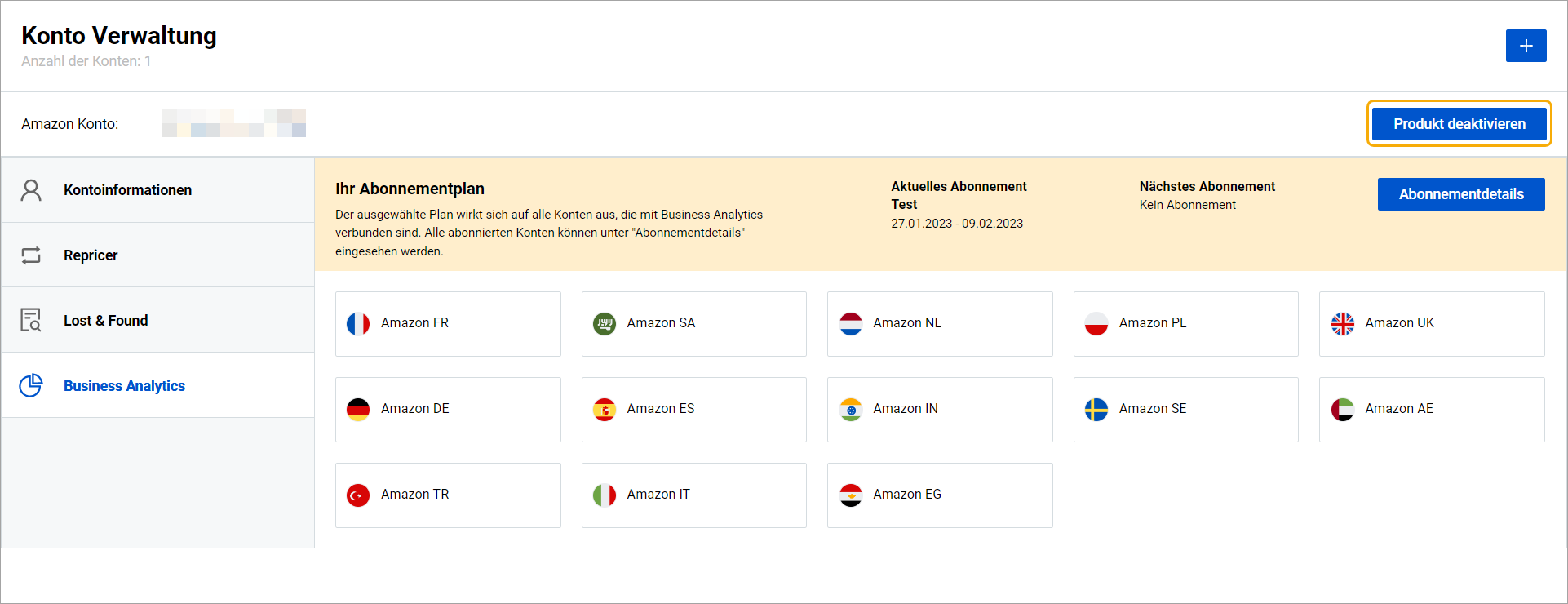Click the Swedish flag icon
Screen dimensions: 1568x604
(1096, 410)
